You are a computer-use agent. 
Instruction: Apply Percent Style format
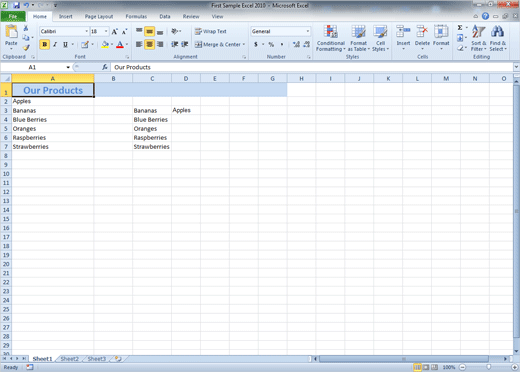271,44
